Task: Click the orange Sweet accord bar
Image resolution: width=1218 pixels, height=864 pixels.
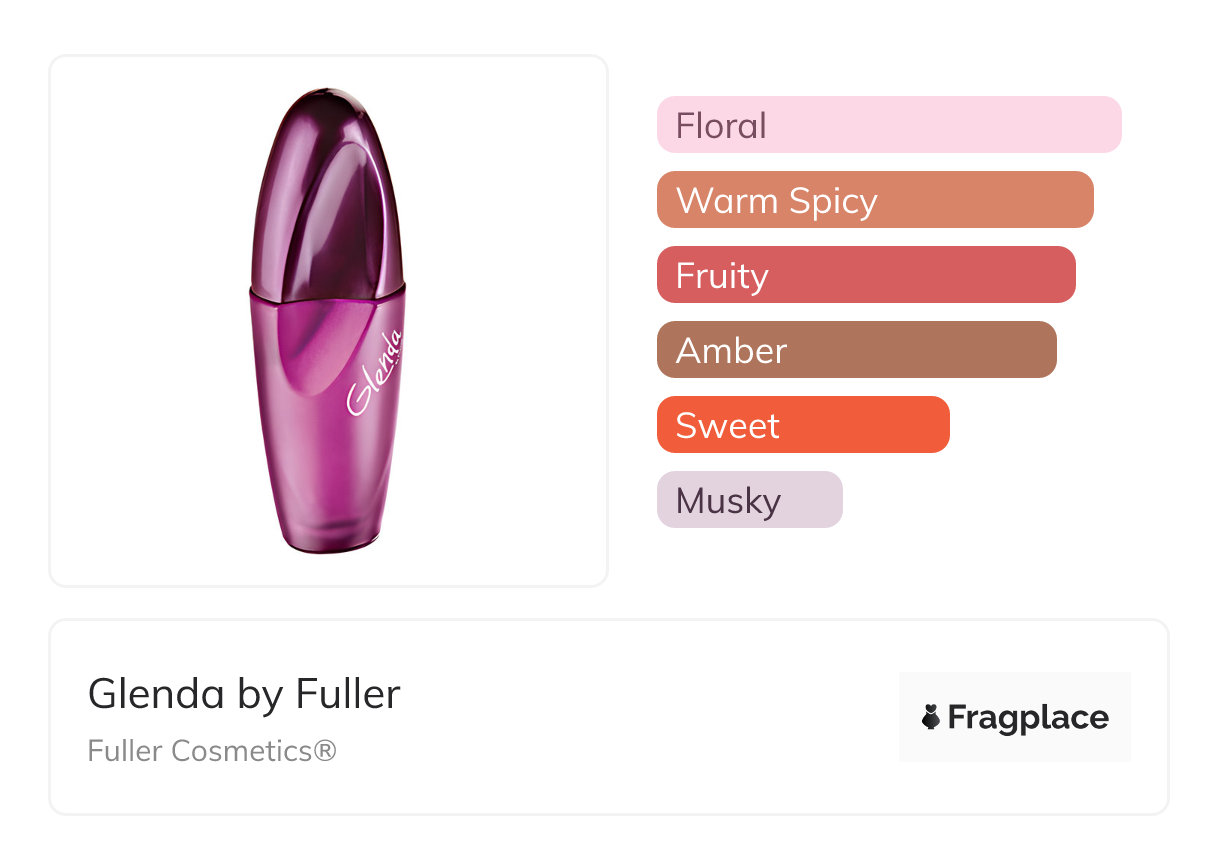Action: point(802,425)
